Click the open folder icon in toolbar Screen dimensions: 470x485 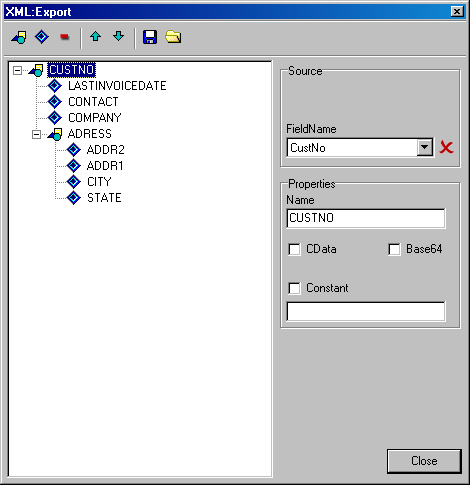point(173,37)
